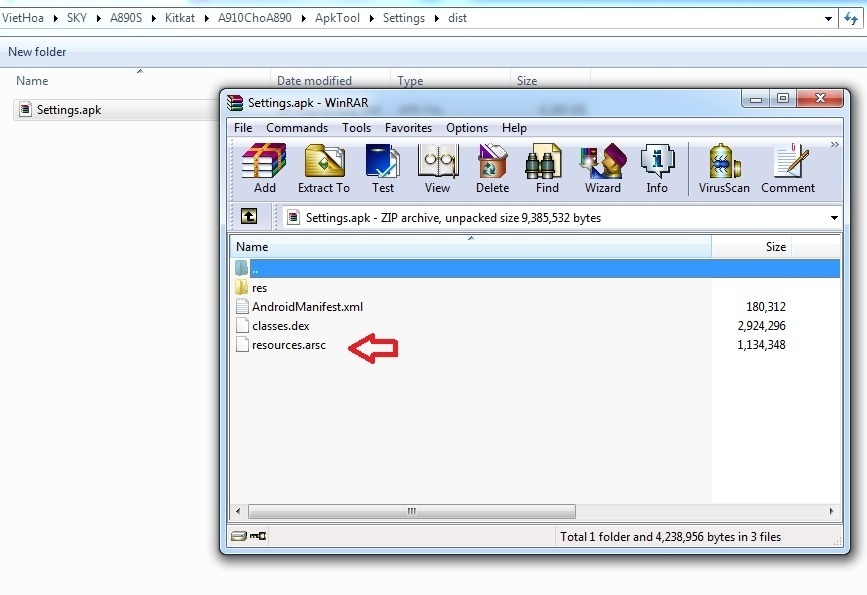The width and height of the screenshot is (867, 595).
Task: Click the 1,134,348 size value
Action: 761,345
